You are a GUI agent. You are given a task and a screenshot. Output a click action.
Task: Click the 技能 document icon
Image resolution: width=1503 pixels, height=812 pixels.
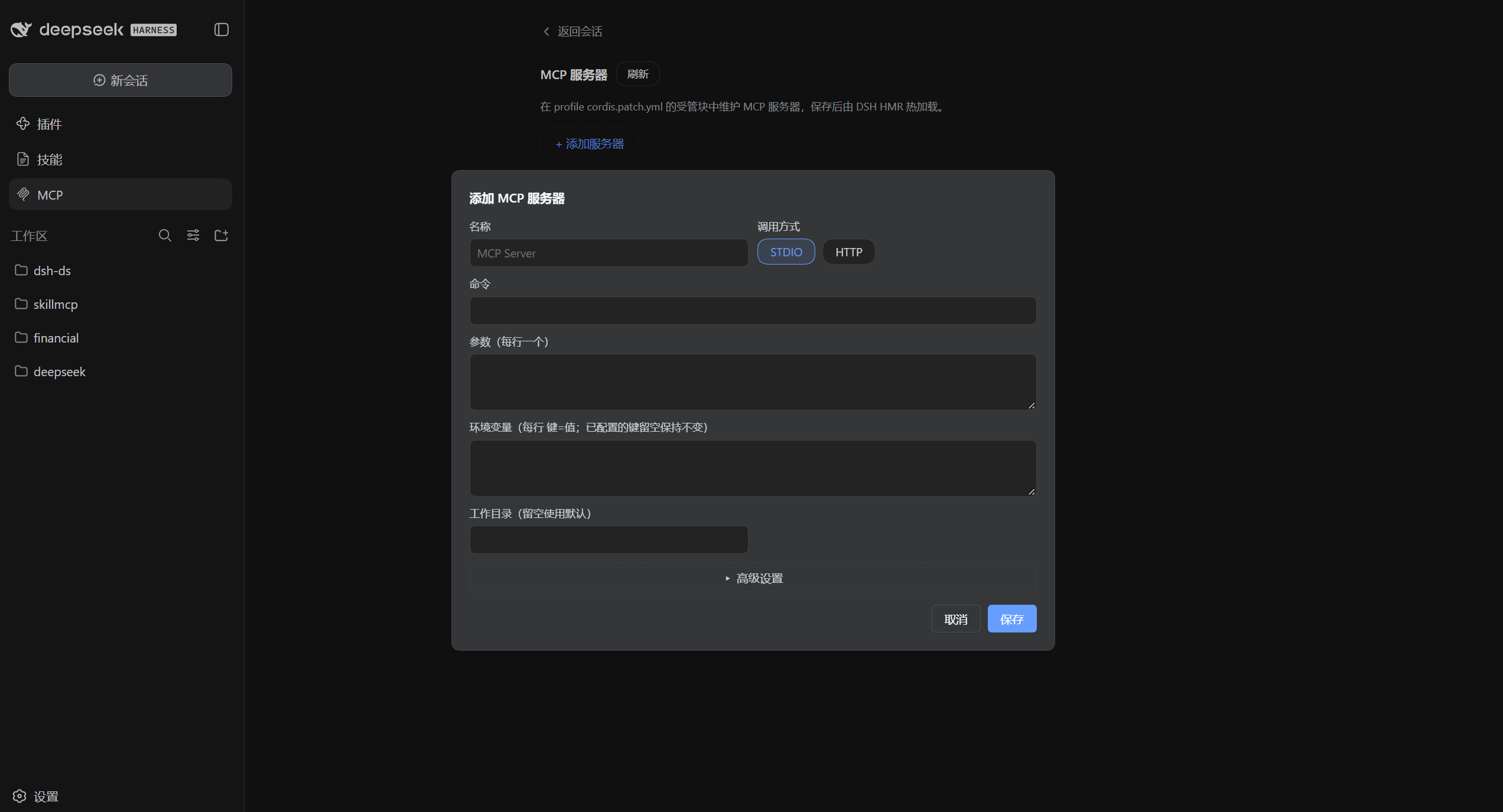pyautogui.click(x=23, y=159)
